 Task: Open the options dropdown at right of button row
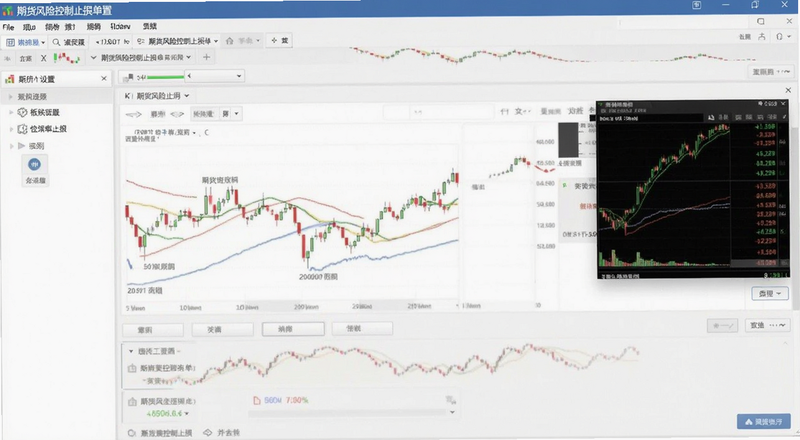point(768,325)
